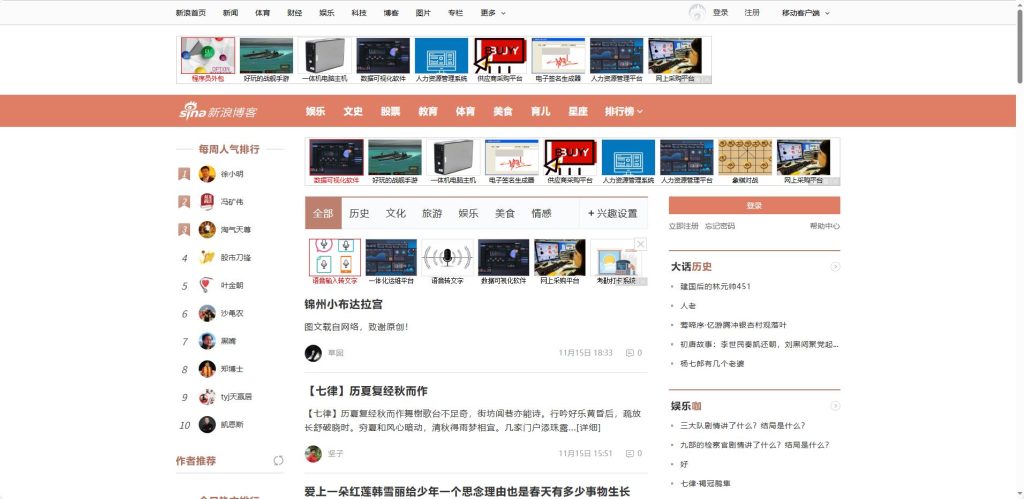Viewport: 1024px width, 499px height.
Task: Open the 移动客户端 dropdown
Action: point(806,12)
